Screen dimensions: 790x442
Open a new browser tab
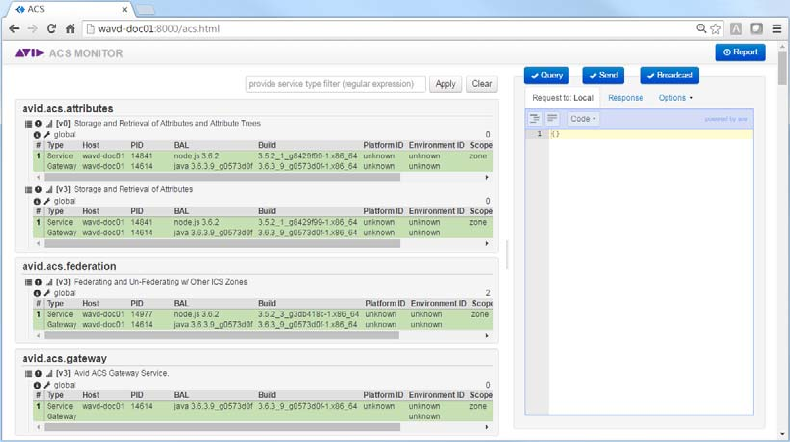pyautogui.click(x=145, y=10)
